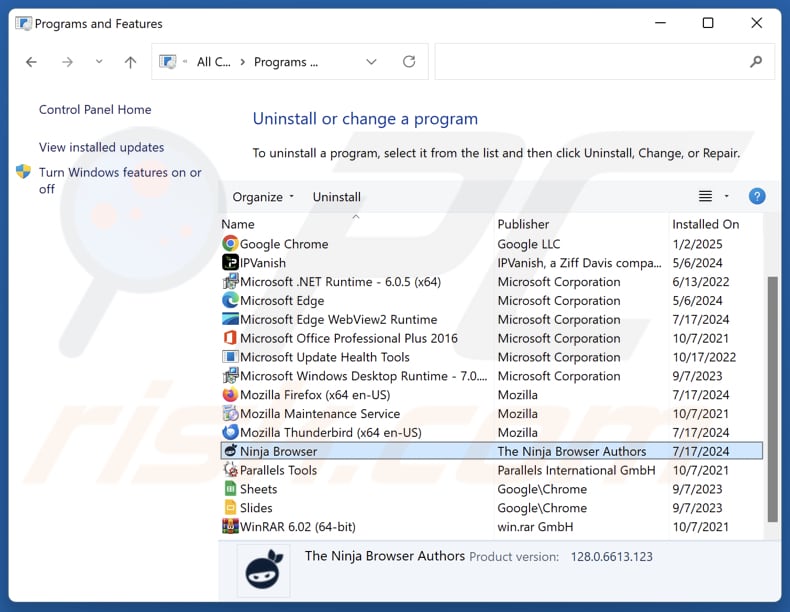790x612 pixels.
Task: Click the Edge WebView2 Runtime icon
Action: pyautogui.click(x=230, y=319)
